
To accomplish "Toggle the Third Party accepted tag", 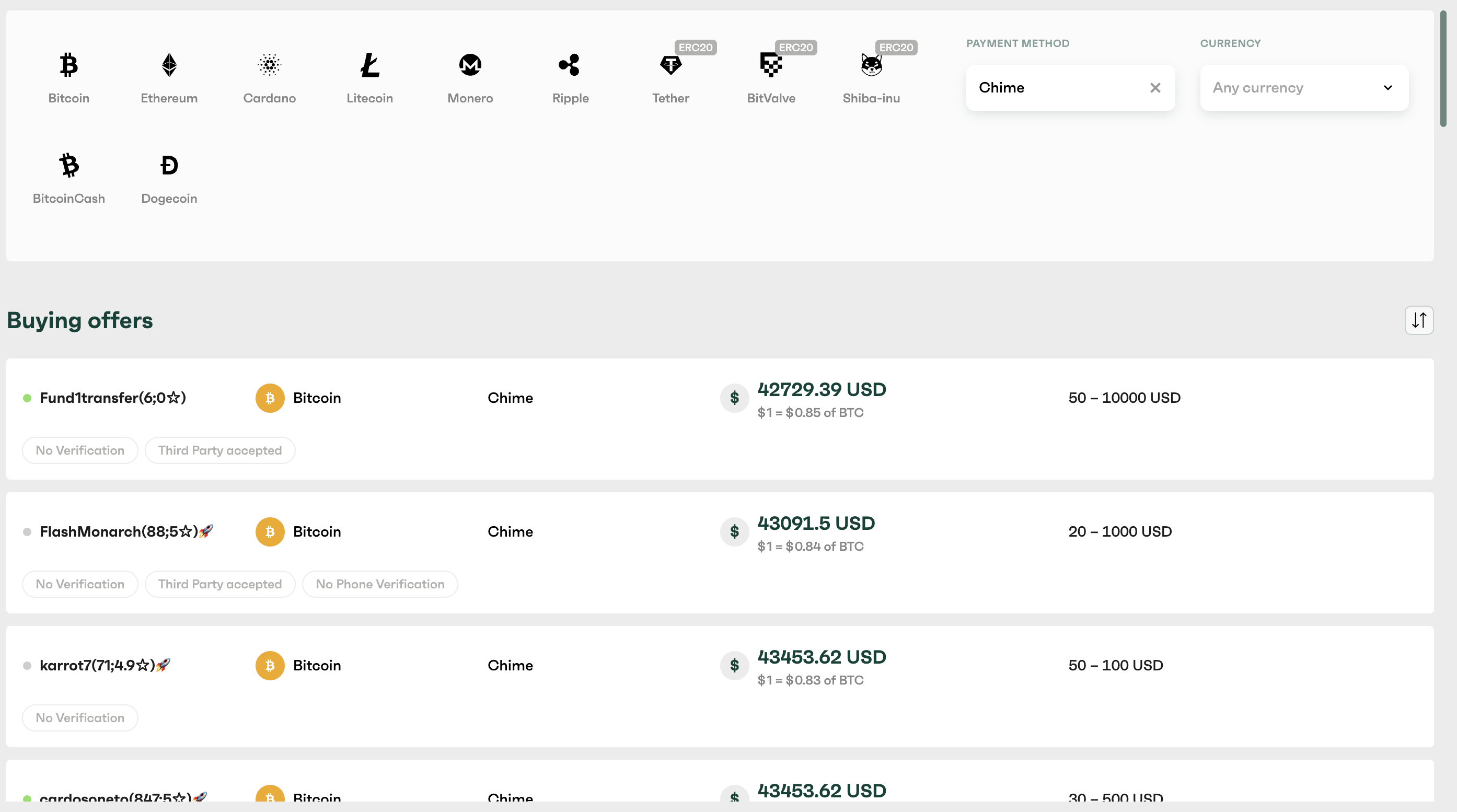I will point(220,450).
